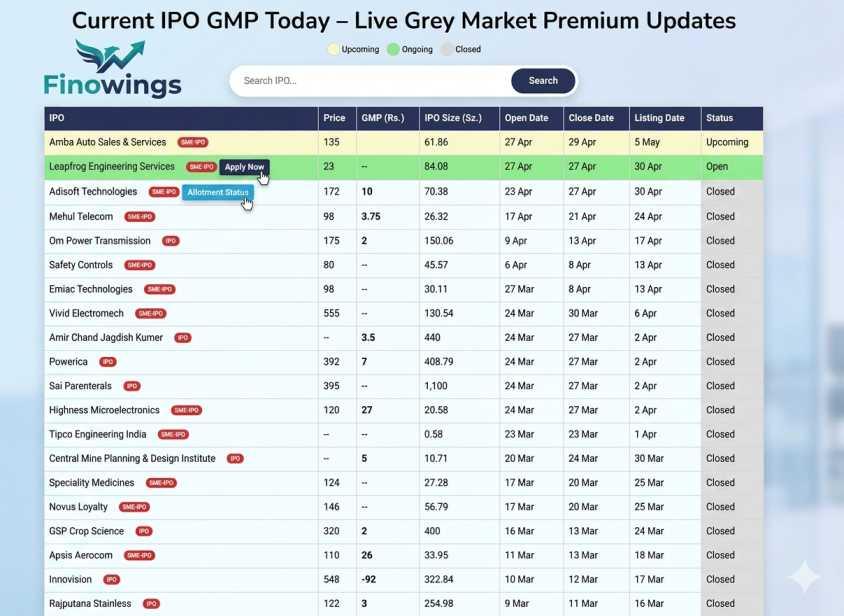
Task: Click the IPO badge next to Om Power Transmission
Action: coord(171,241)
